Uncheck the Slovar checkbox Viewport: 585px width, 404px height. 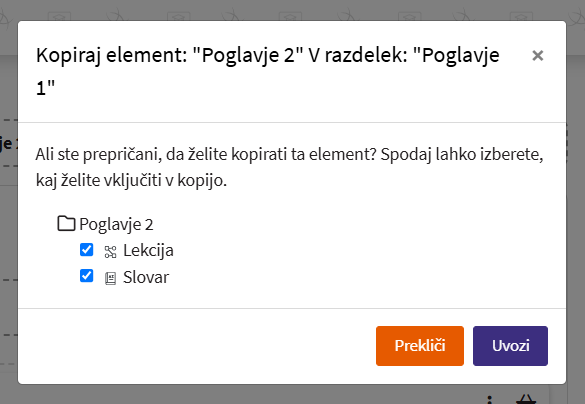(x=87, y=276)
